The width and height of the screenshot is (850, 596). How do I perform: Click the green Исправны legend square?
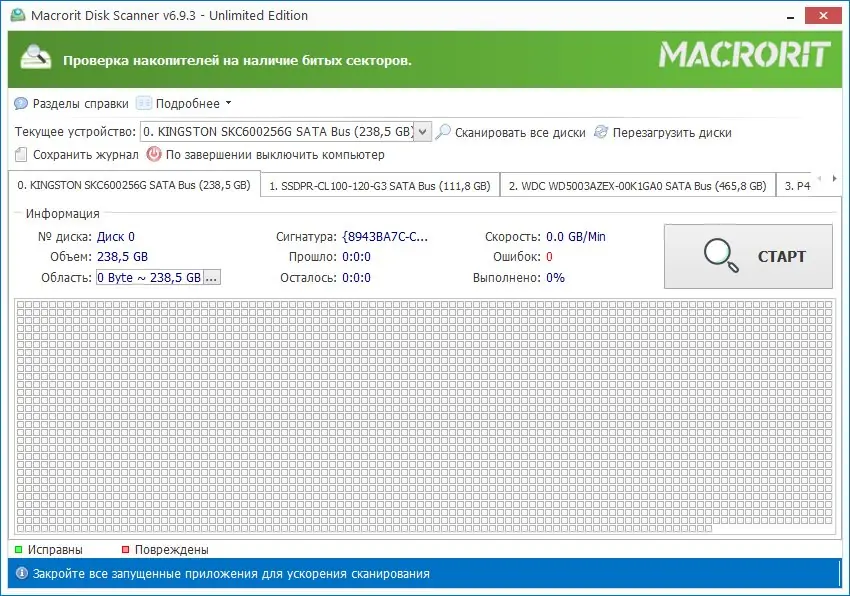click(20, 549)
